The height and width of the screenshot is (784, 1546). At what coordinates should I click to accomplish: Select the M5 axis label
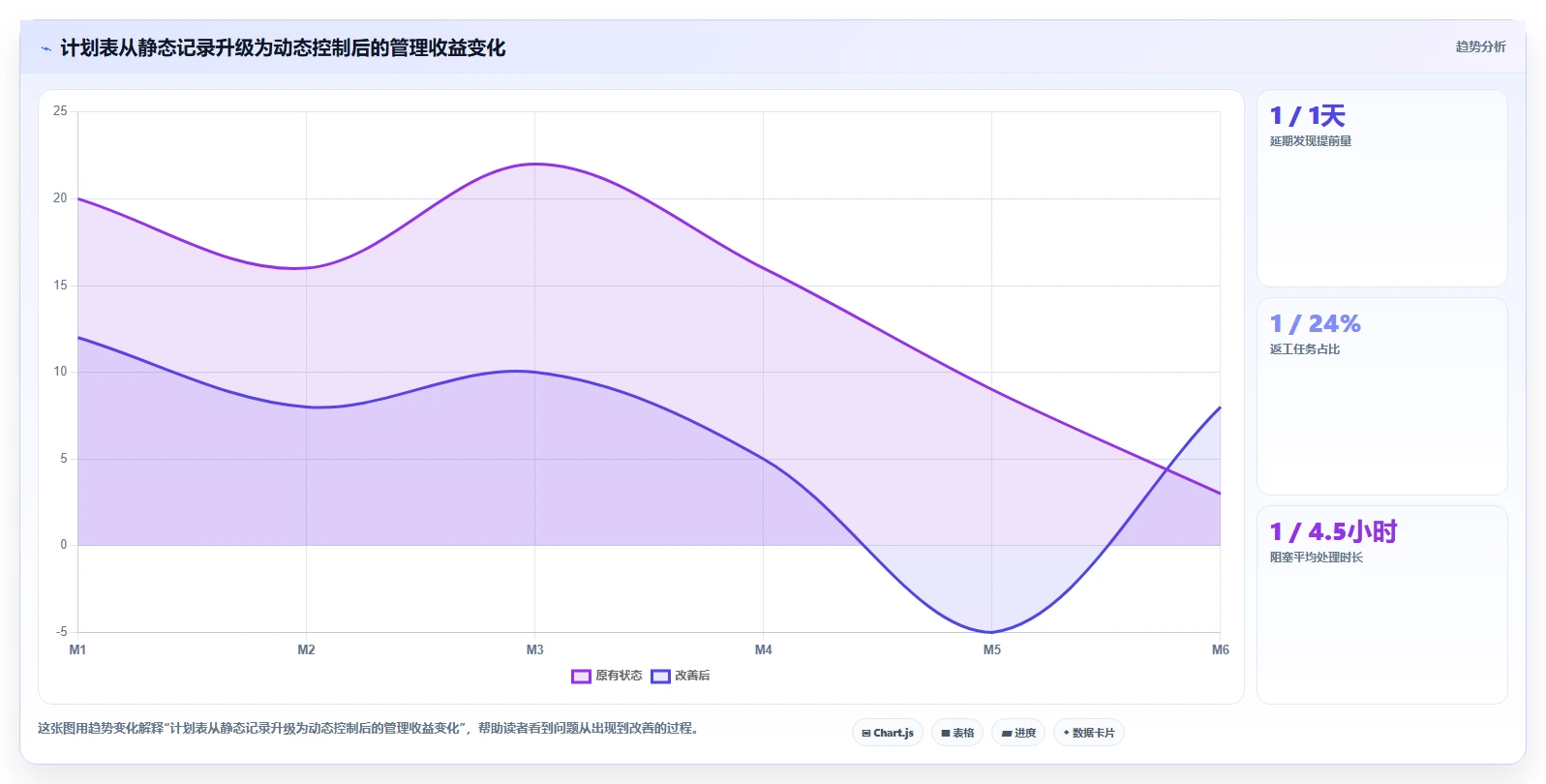(x=991, y=649)
